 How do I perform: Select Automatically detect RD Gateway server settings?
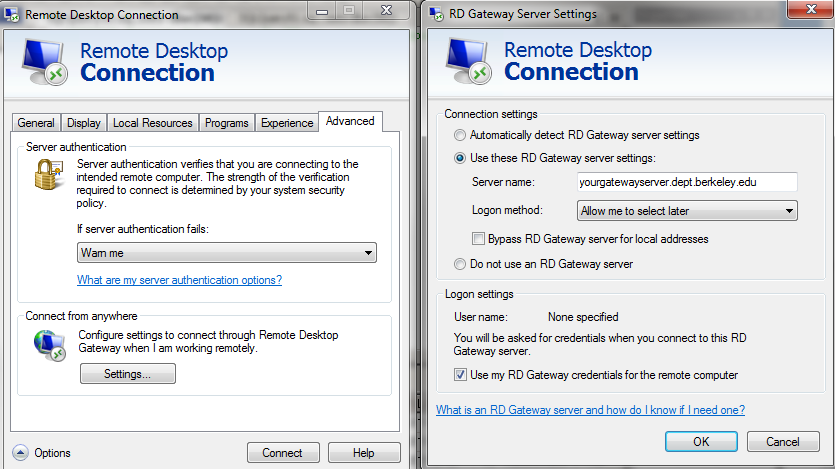[x=460, y=135]
